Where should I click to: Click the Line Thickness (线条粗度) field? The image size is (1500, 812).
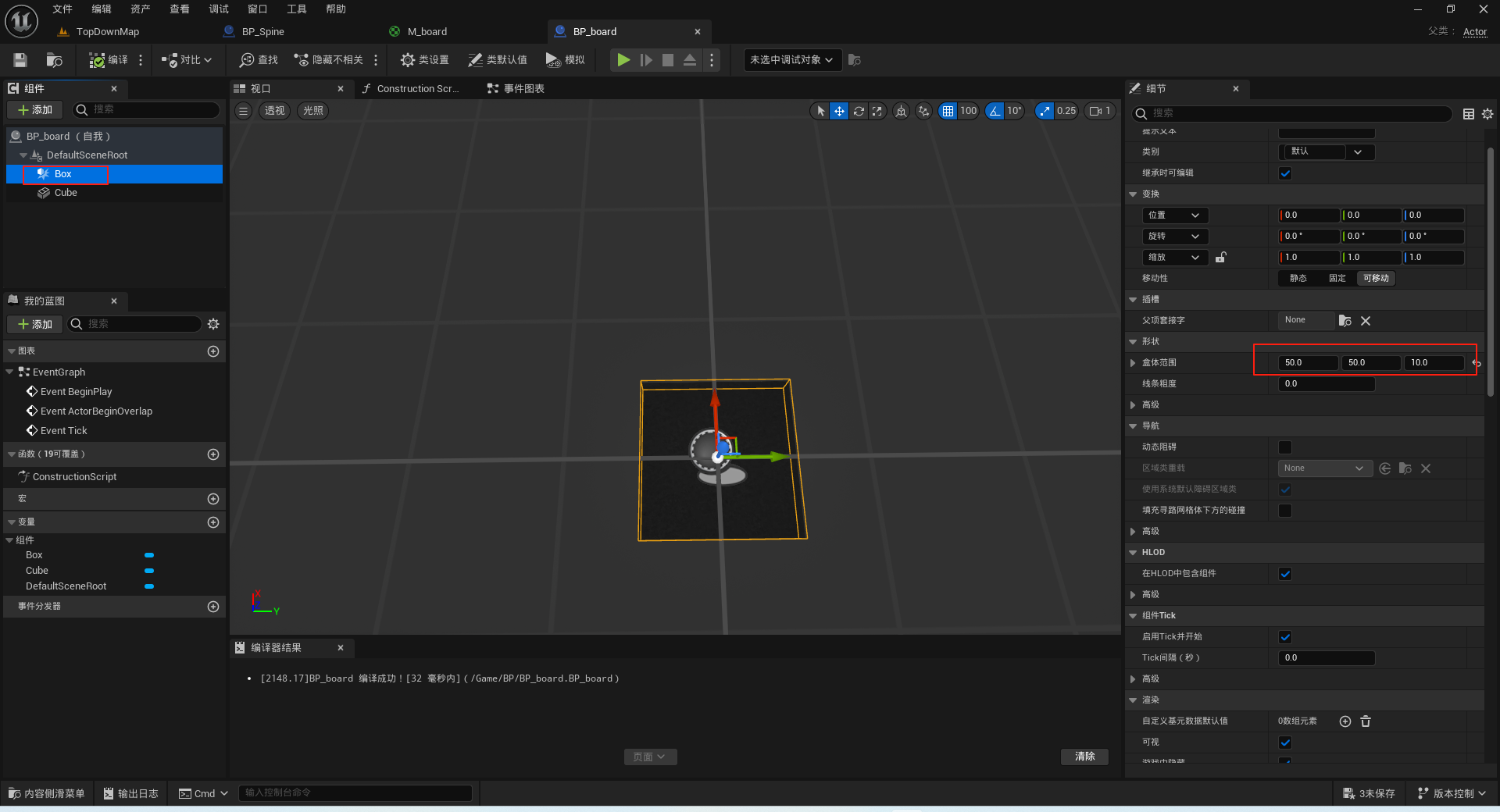(x=1327, y=384)
